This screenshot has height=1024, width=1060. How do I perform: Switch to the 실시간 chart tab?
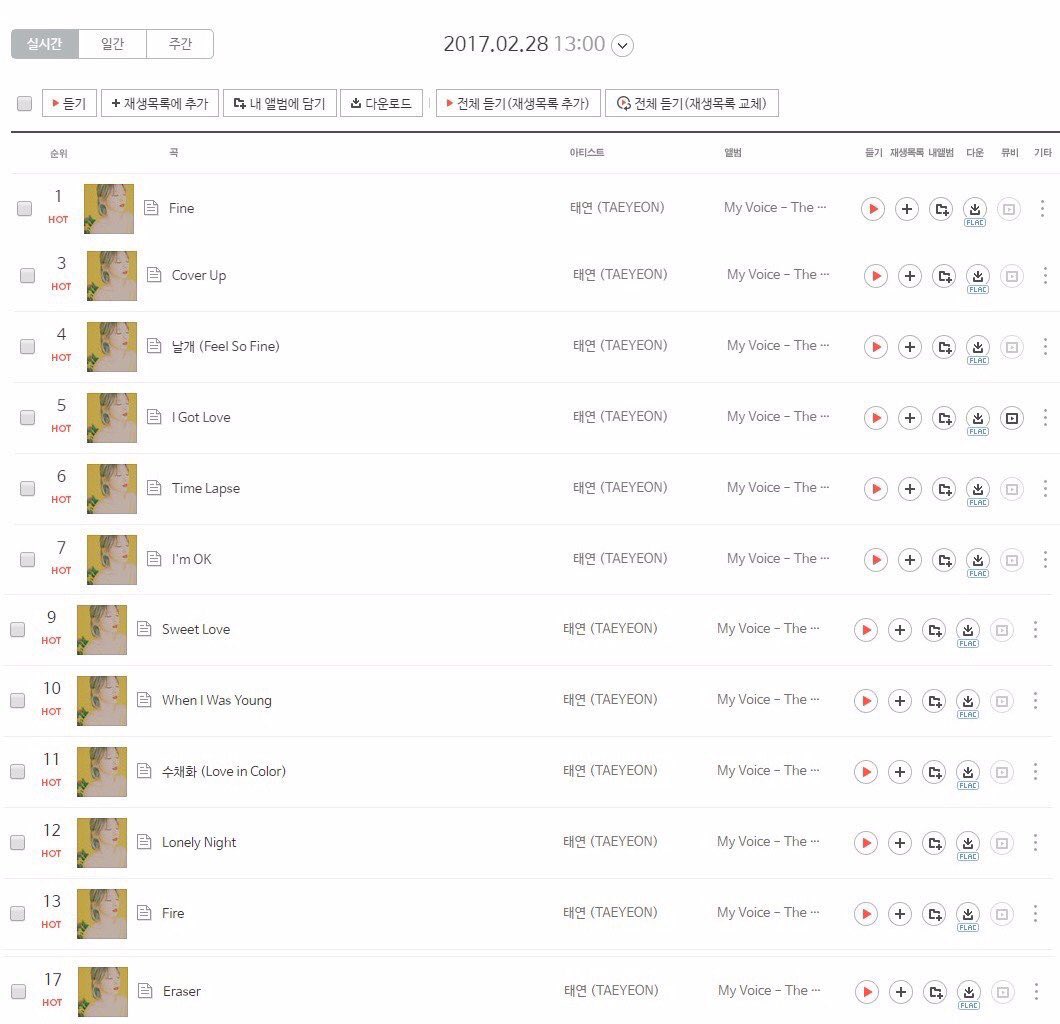tap(45, 44)
